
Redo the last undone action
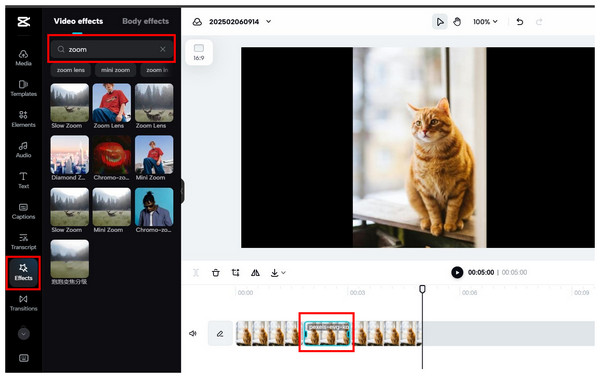539,22
